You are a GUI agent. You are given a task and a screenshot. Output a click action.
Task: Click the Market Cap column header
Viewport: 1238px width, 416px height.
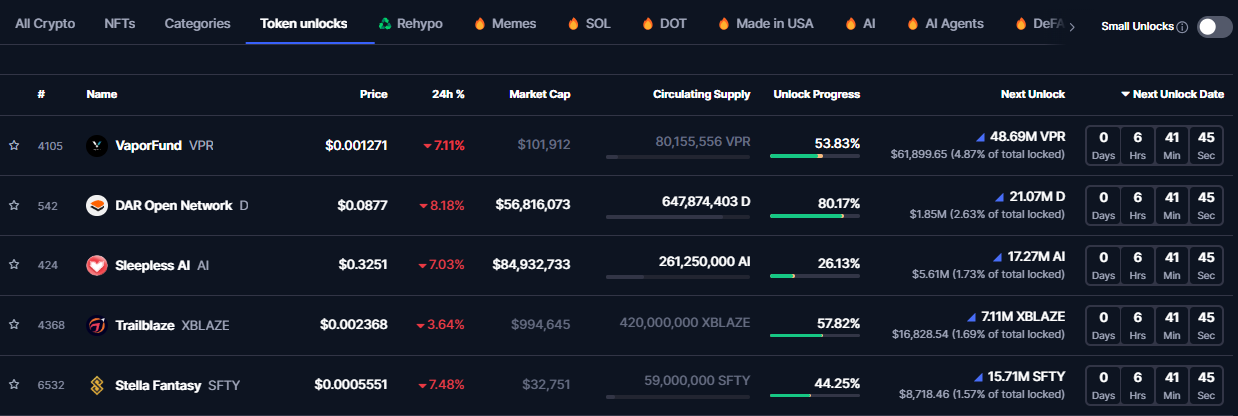pyautogui.click(x=539, y=94)
